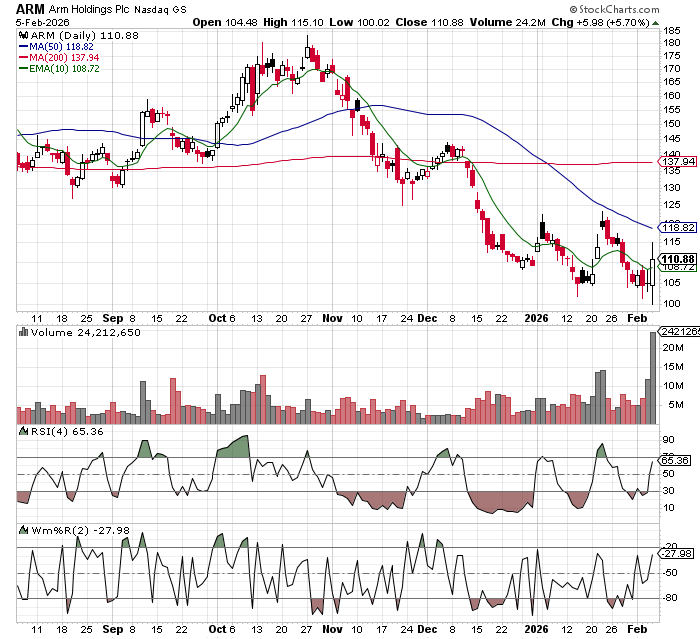
Task: Click the Oct 6 label on price axis
Action: pos(222,318)
